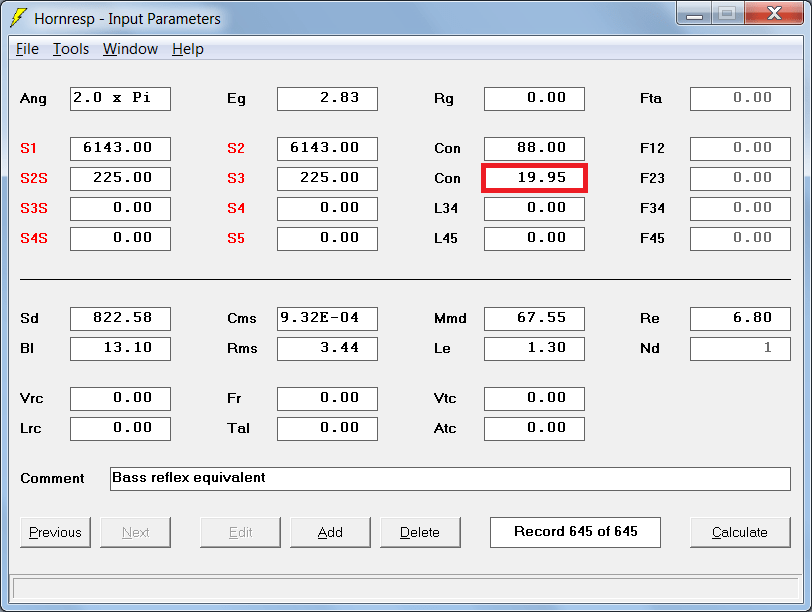
Task: Open the Window menu
Action: [x=130, y=49]
